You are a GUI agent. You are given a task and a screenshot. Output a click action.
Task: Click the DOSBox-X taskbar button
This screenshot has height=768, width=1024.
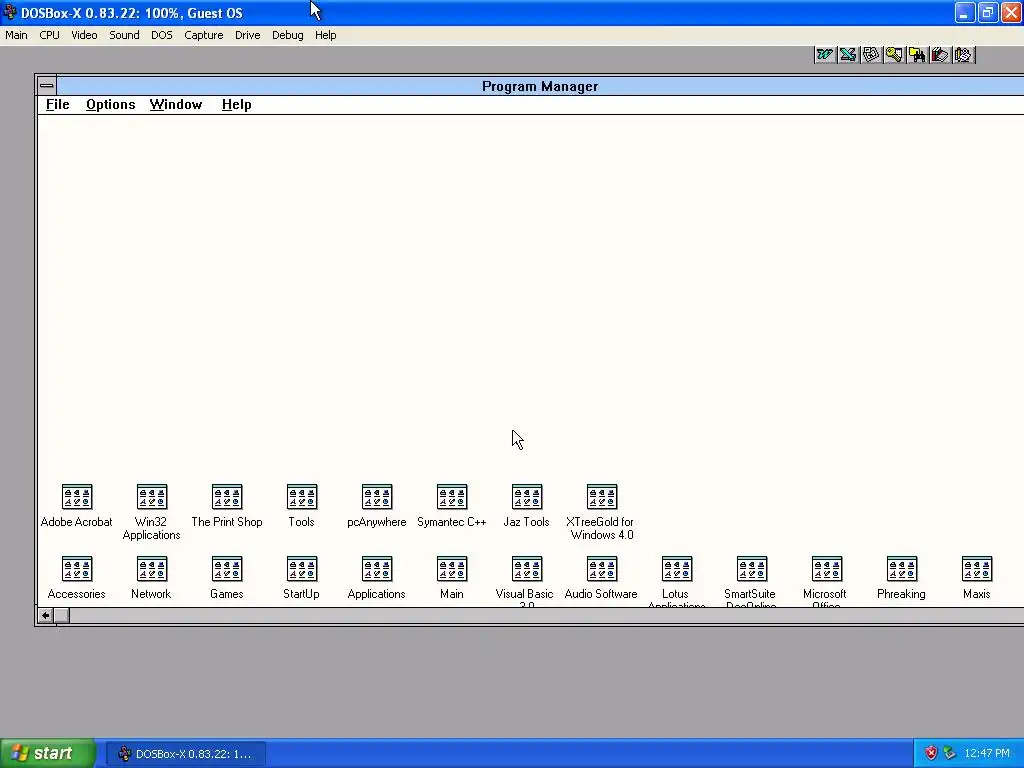tap(186, 754)
